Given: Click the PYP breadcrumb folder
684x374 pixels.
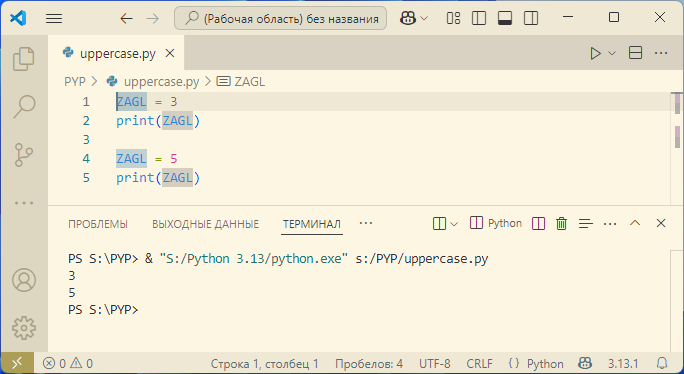Looking at the screenshot, I should coord(75,82).
